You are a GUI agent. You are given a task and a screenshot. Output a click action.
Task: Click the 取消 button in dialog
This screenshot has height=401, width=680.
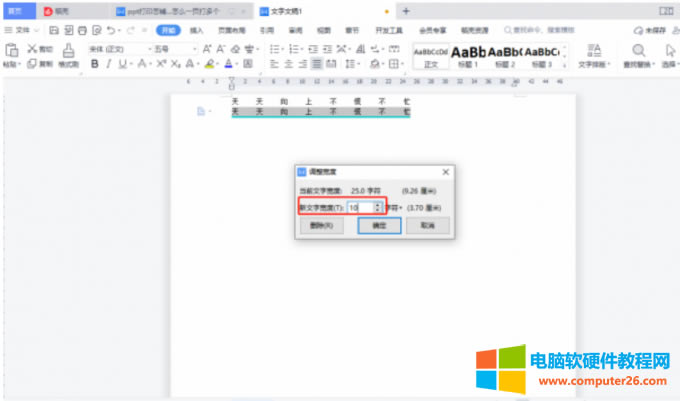click(428, 225)
